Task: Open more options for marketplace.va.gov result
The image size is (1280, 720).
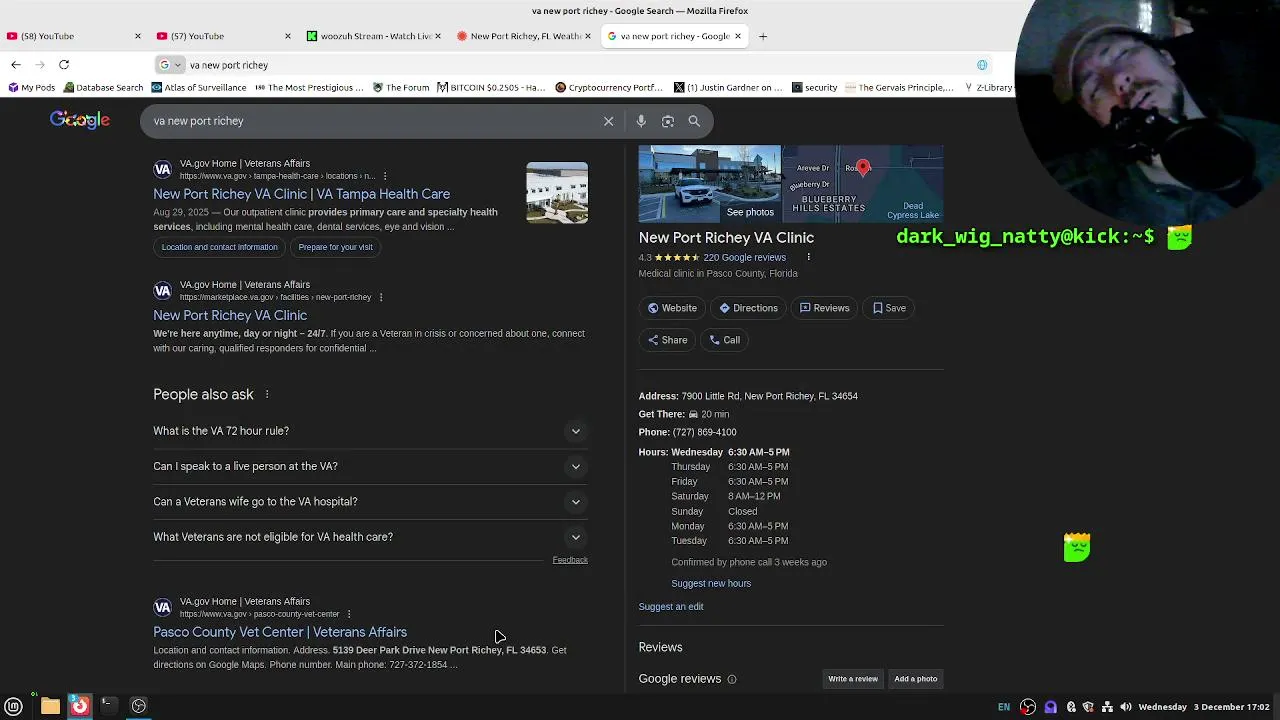Action: click(x=381, y=297)
